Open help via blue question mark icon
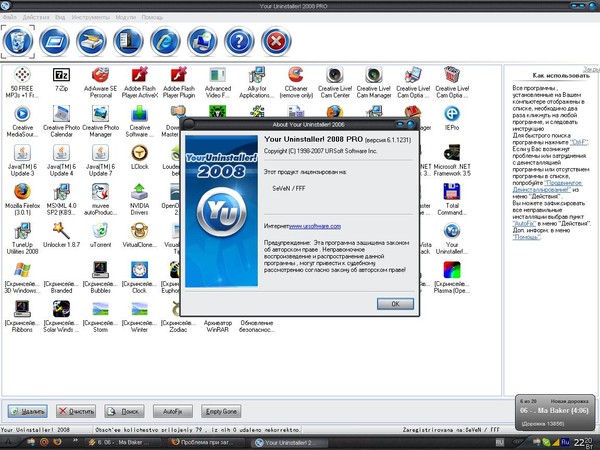600x450 pixels. pyautogui.click(x=238, y=41)
